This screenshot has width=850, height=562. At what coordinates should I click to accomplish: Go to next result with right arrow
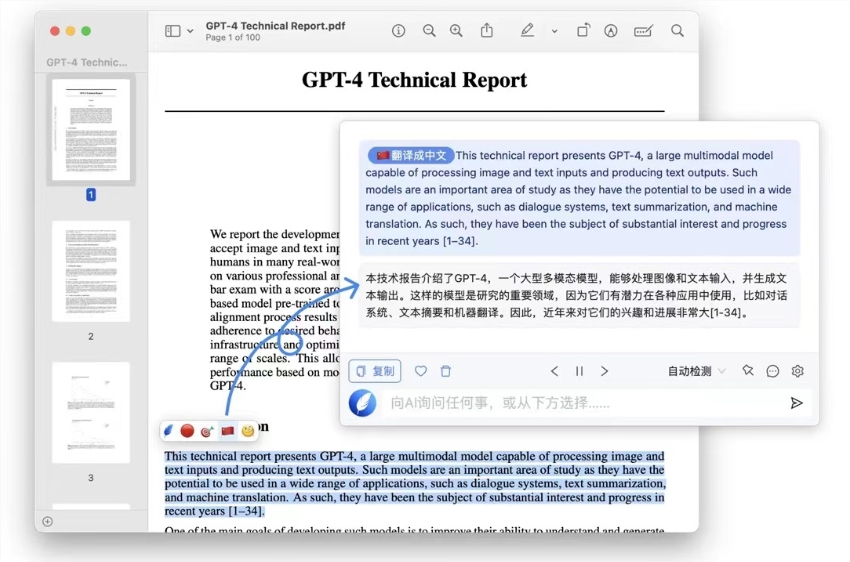coord(604,371)
